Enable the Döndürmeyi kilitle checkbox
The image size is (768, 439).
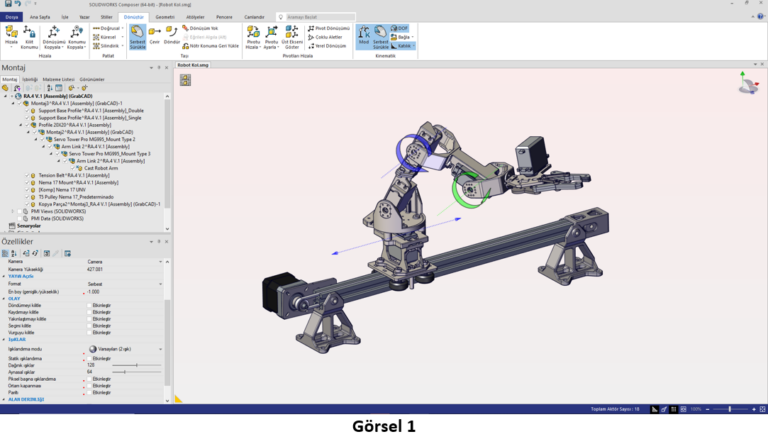click(88, 304)
